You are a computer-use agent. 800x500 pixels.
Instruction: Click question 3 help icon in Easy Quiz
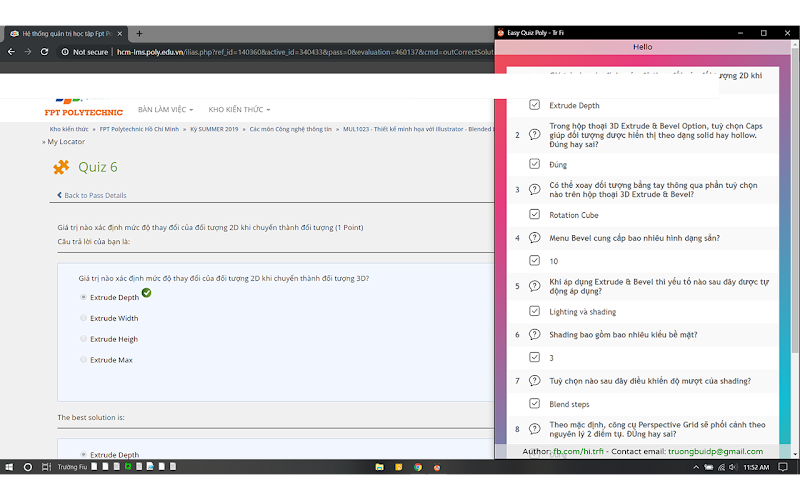[534, 189]
